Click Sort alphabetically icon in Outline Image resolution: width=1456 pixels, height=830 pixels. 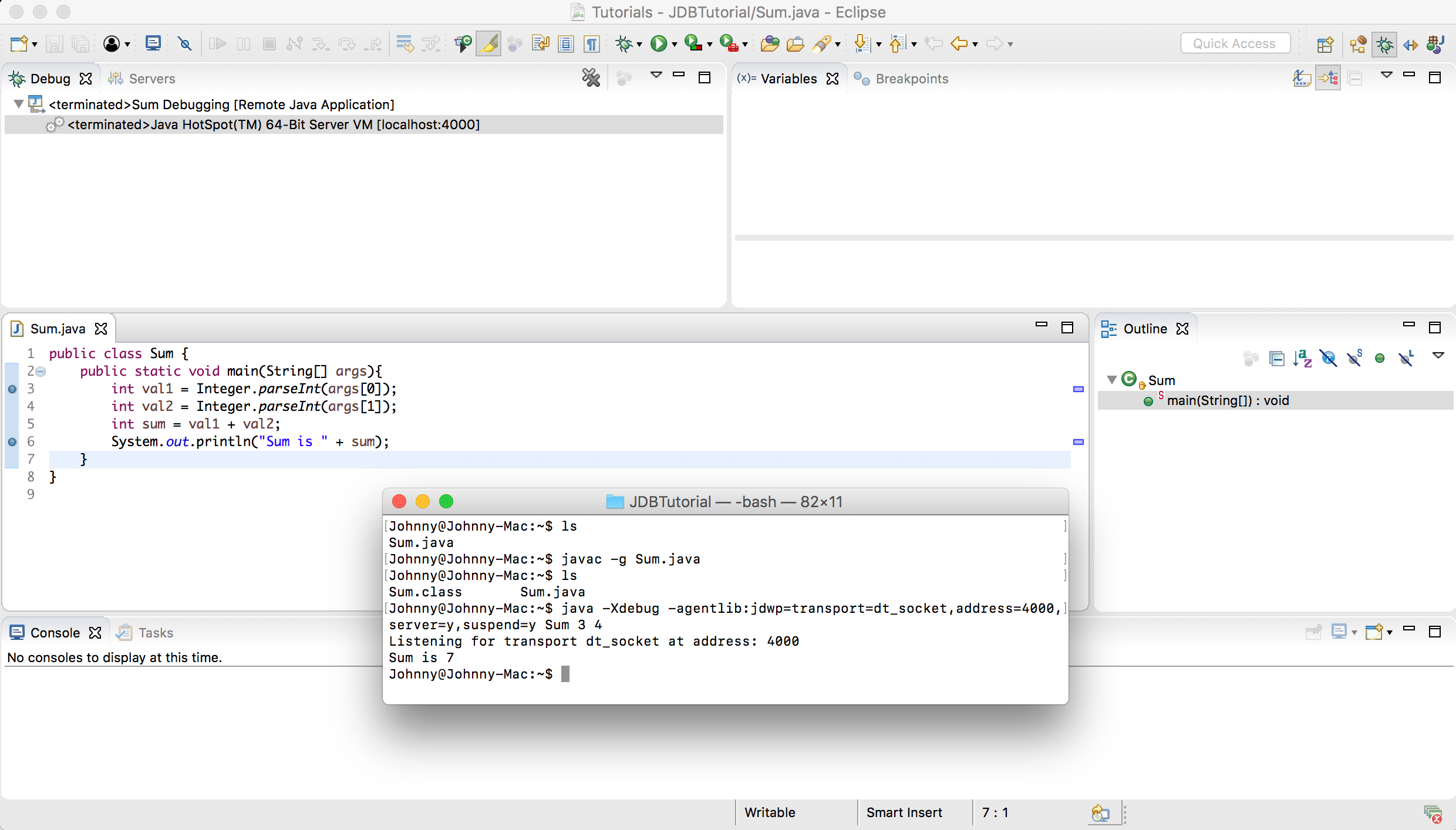pos(1302,358)
